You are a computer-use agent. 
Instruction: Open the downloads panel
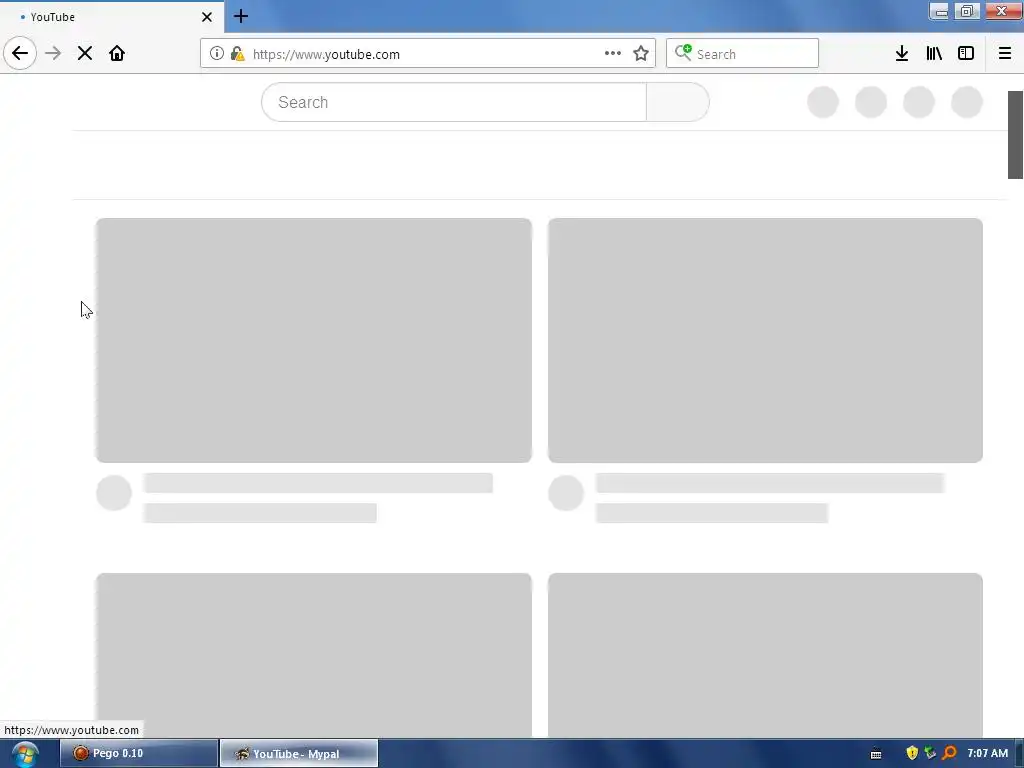click(x=902, y=54)
